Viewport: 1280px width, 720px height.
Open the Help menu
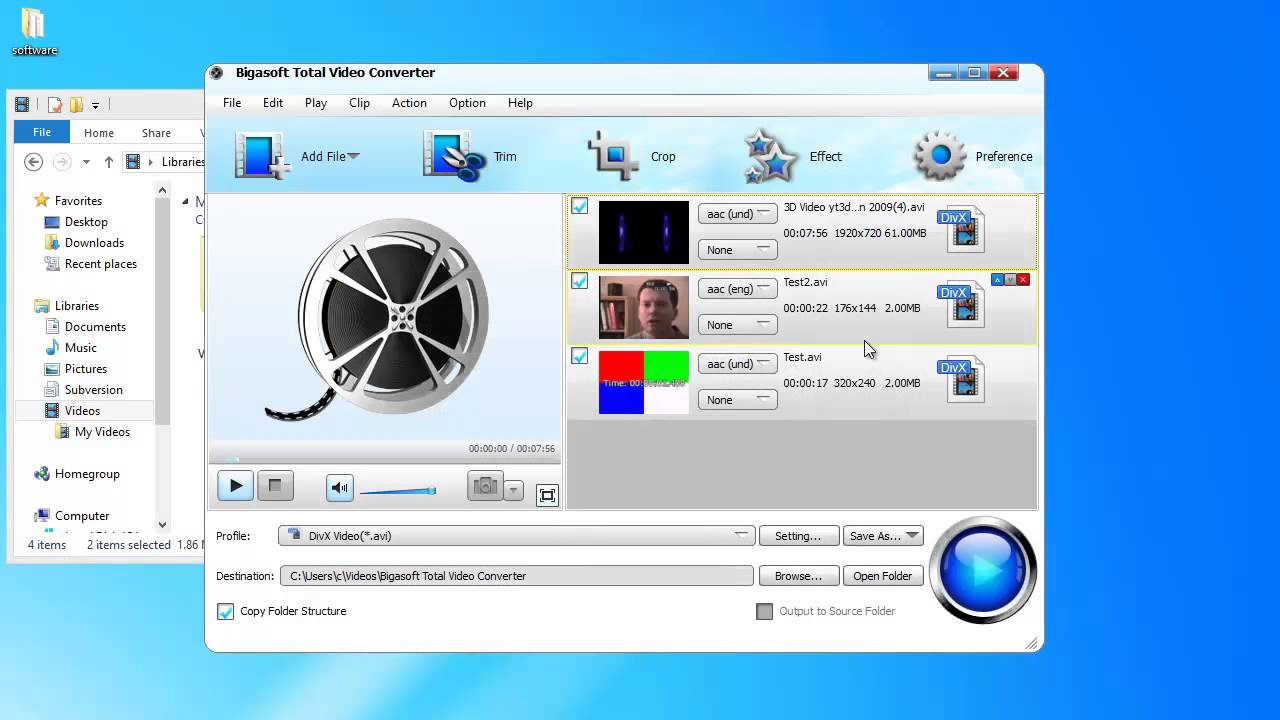pyautogui.click(x=520, y=103)
